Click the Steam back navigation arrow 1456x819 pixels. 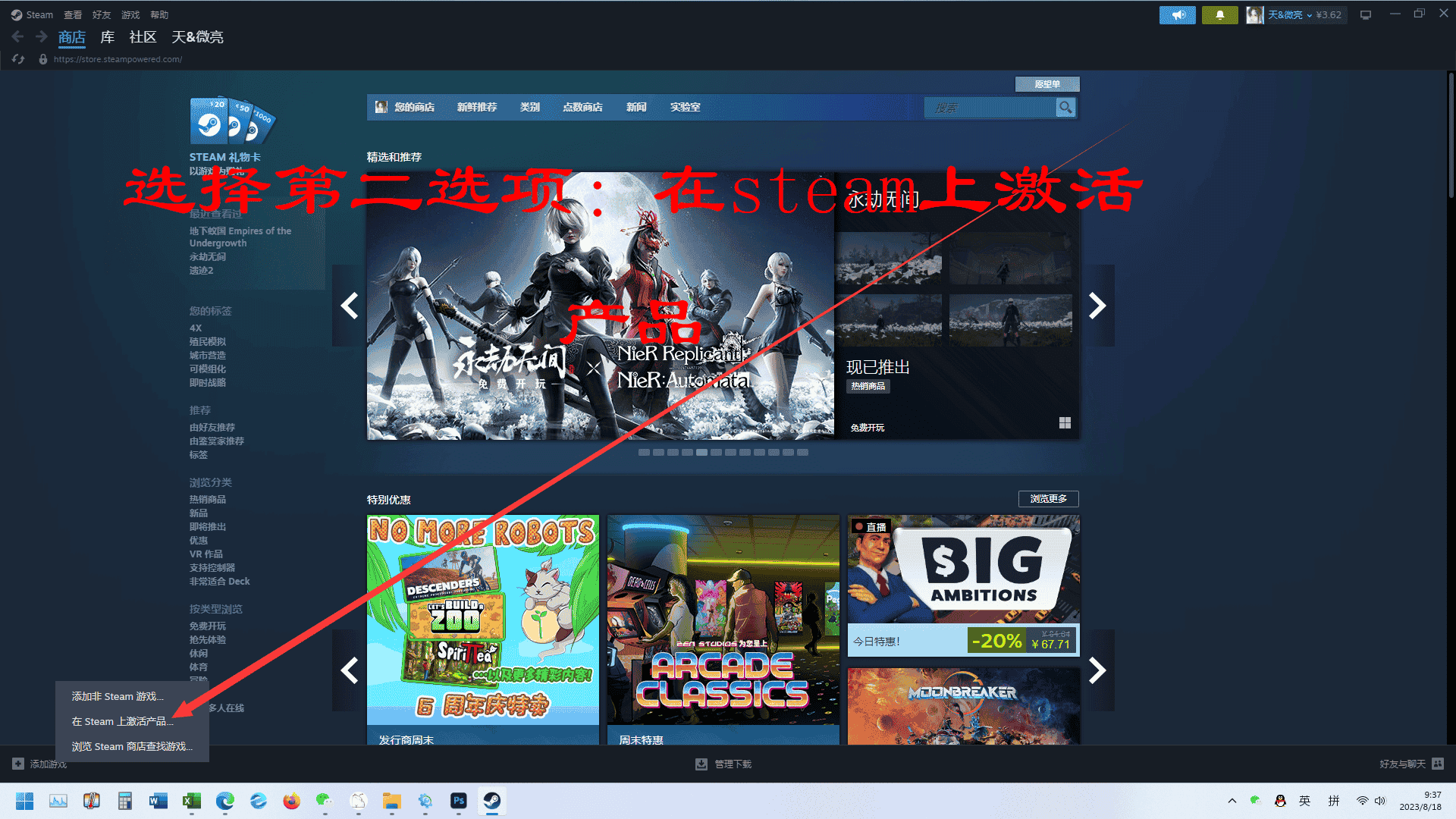(x=17, y=36)
